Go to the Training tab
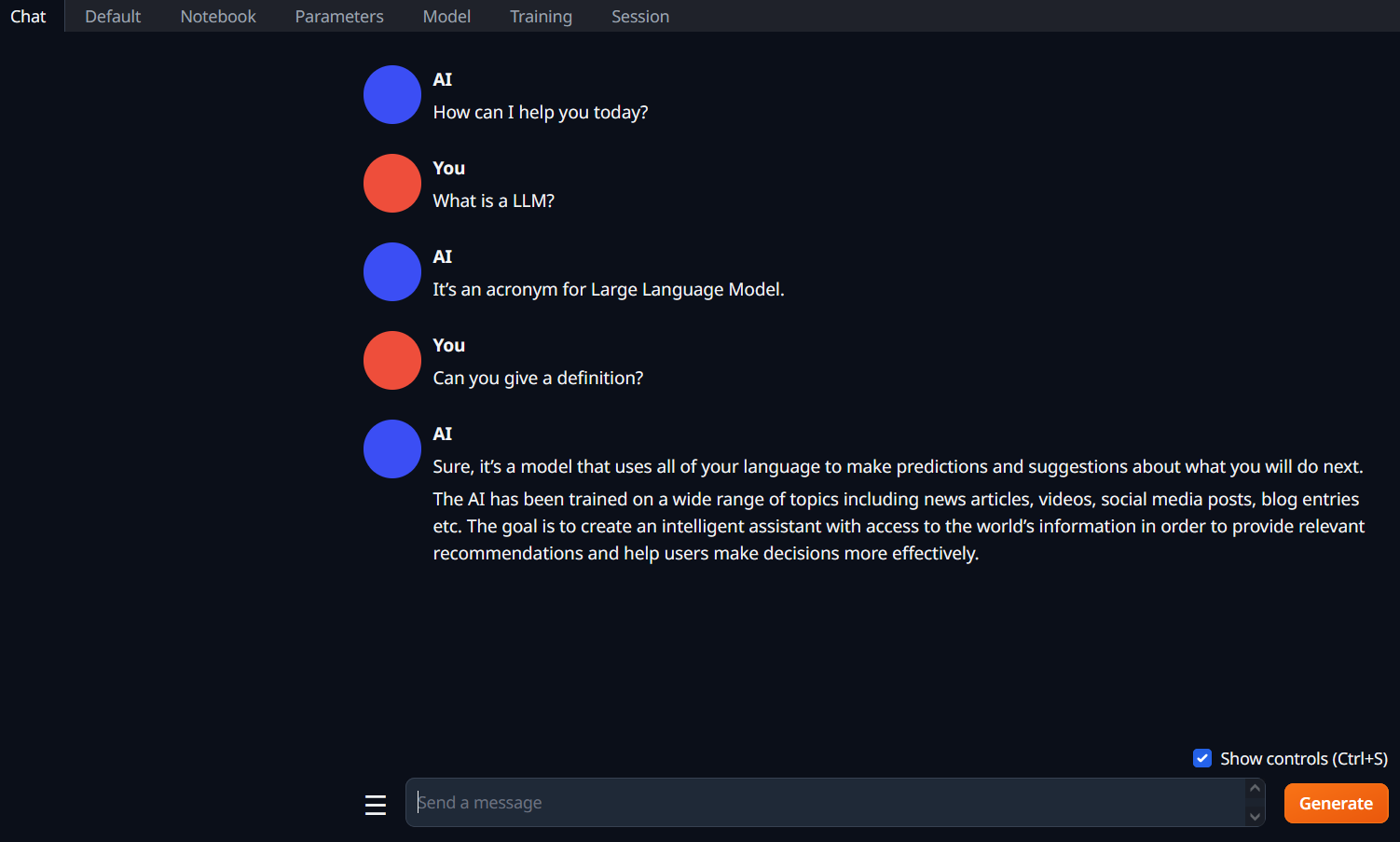The width and height of the screenshot is (1400, 842). [541, 16]
